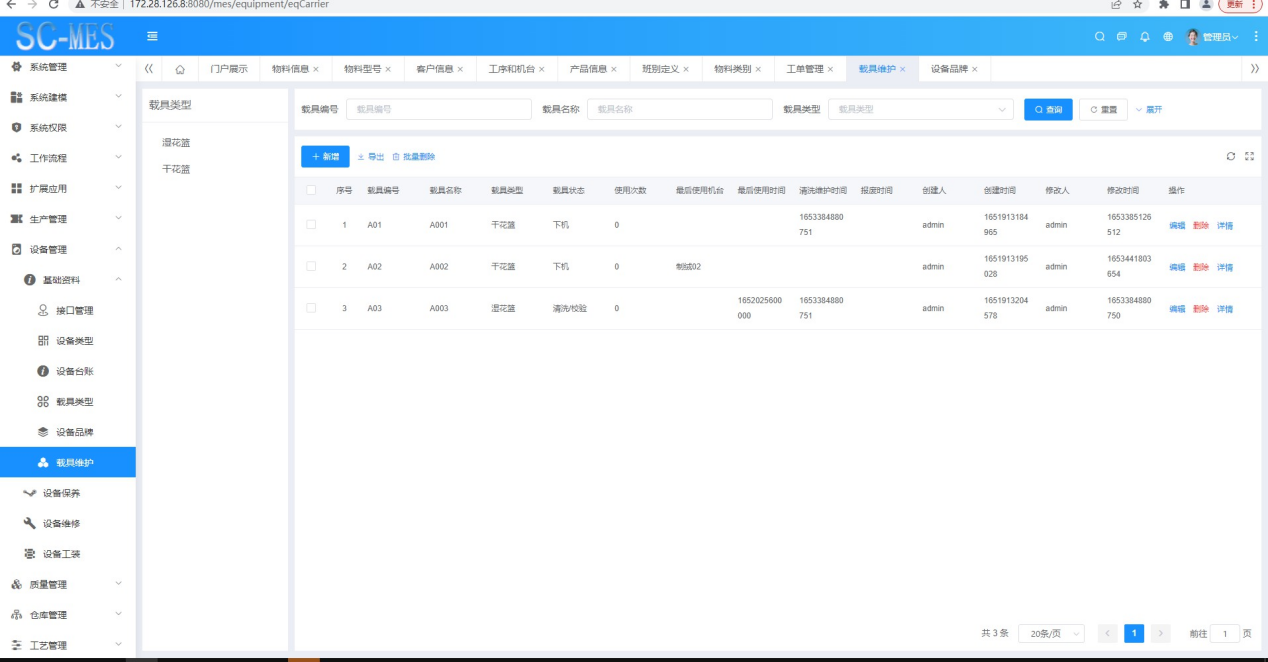This screenshot has width=1268, height=662.
Task: Expand the 系统权限 sidebar menu
Action: coord(68,128)
